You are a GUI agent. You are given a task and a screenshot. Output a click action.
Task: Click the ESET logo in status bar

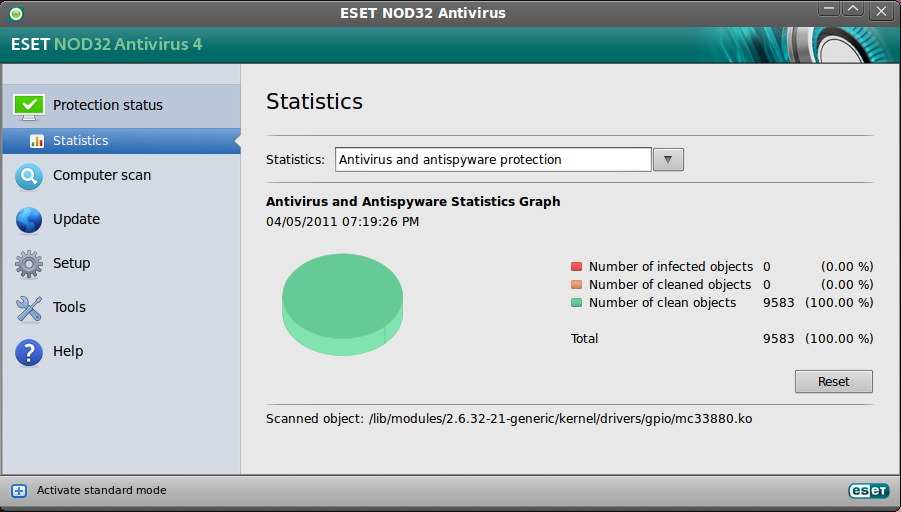pos(869,491)
